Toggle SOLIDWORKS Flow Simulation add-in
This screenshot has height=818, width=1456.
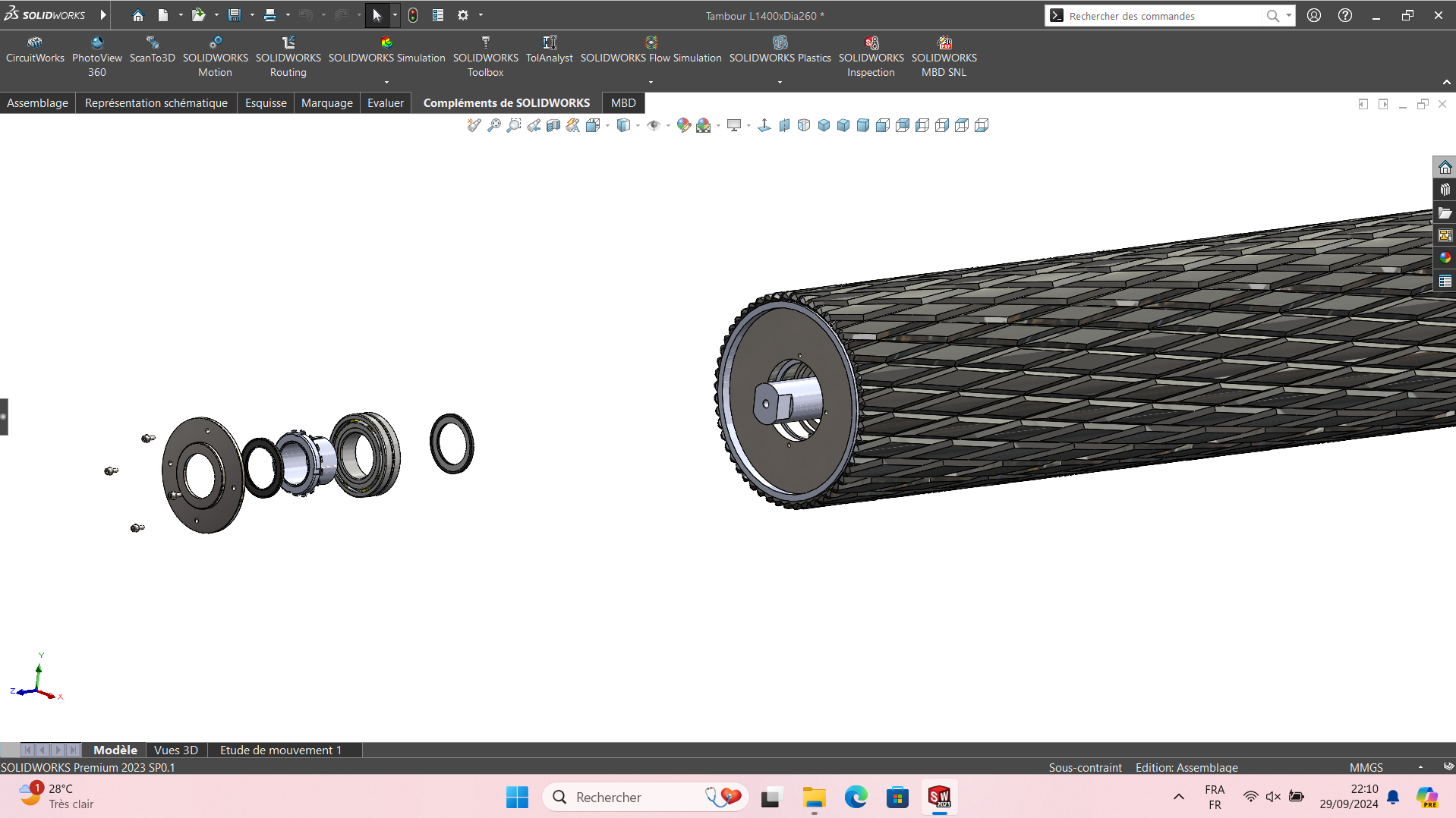point(651,50)
